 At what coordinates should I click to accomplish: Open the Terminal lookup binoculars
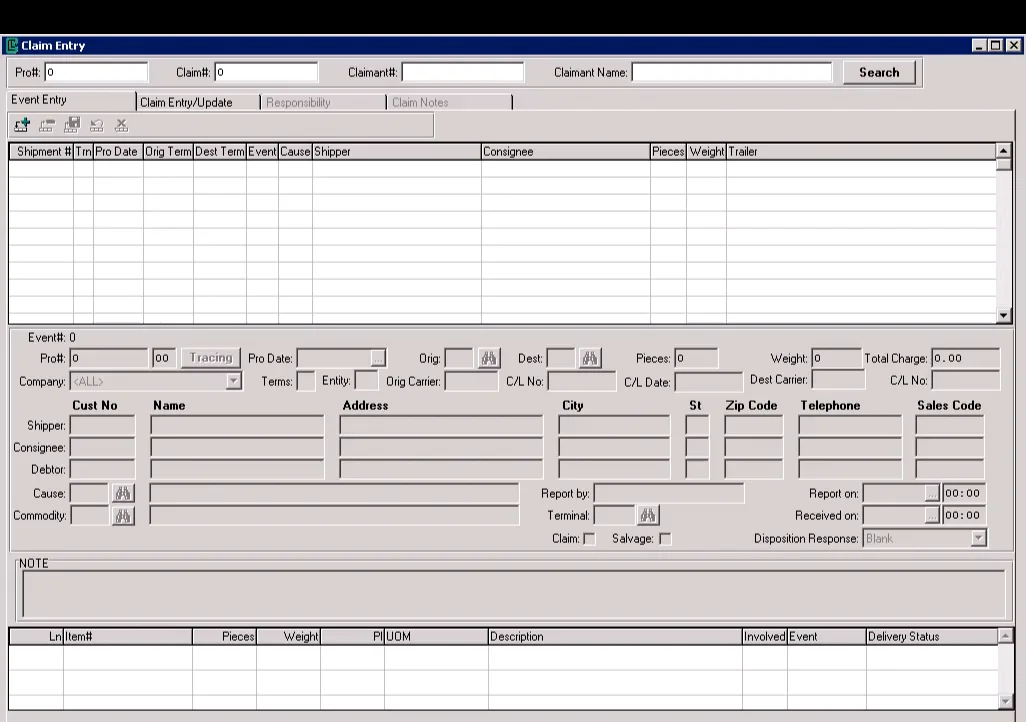648,515
